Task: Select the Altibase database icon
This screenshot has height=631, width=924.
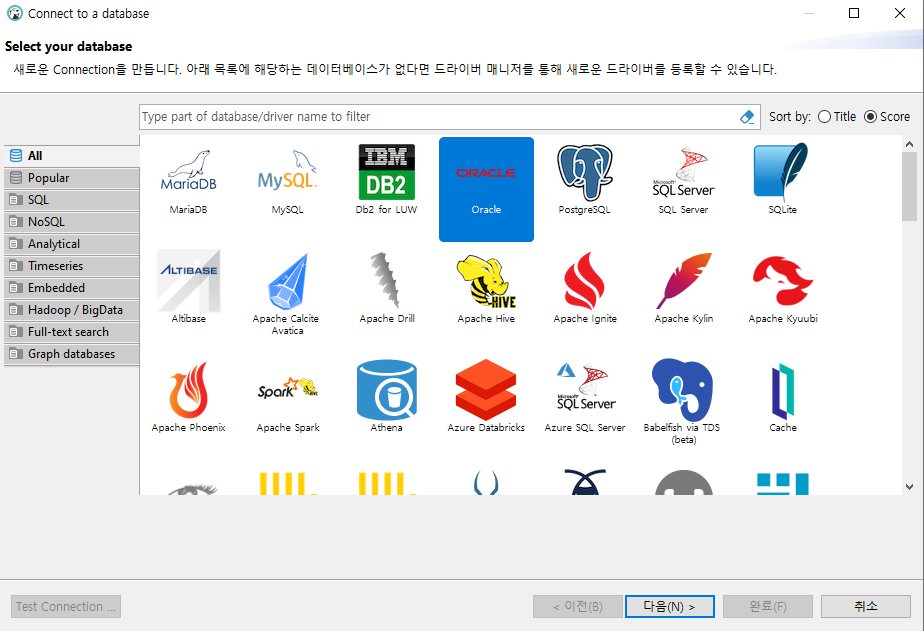Action: pos(189,280)
